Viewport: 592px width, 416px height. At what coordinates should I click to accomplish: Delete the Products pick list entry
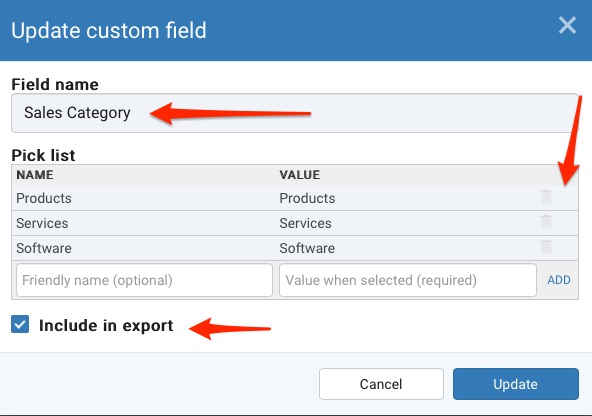pos(546,197)
